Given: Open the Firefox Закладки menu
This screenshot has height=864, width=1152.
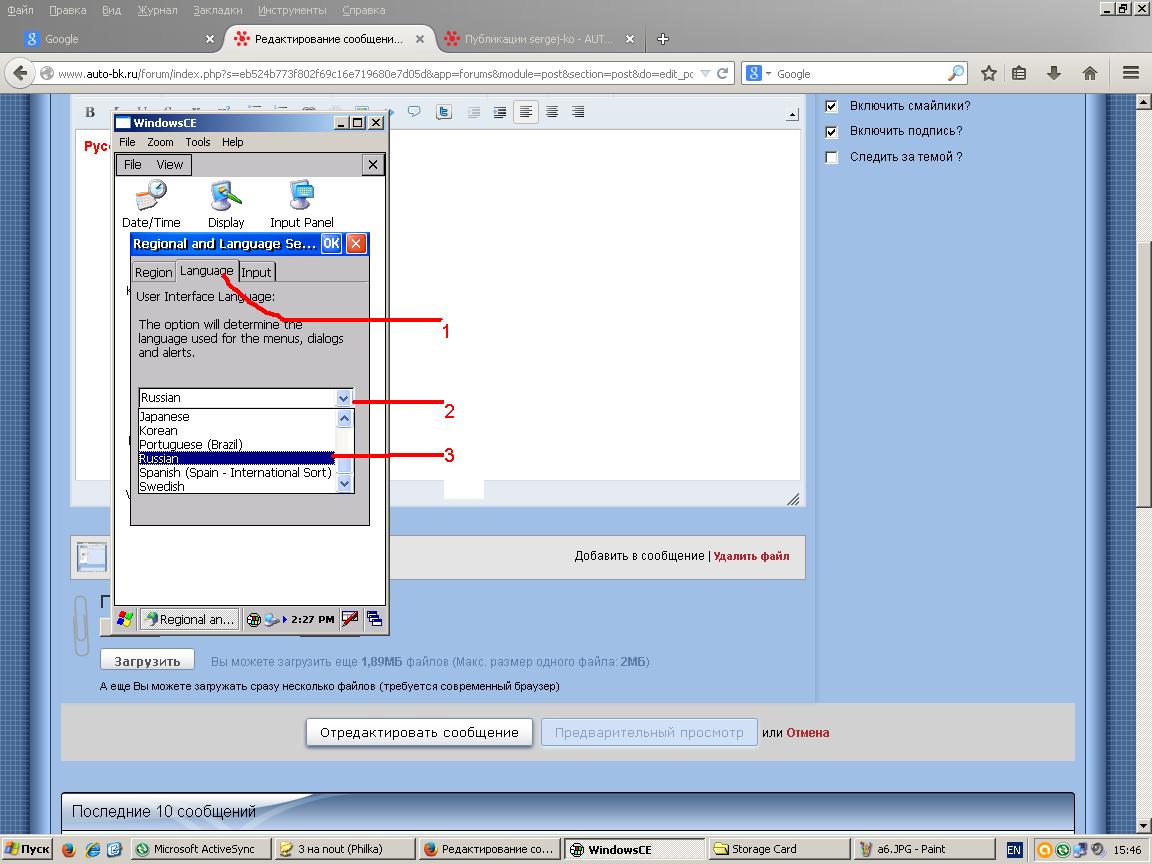Looking at the screenshot, I should coord(217,10).
